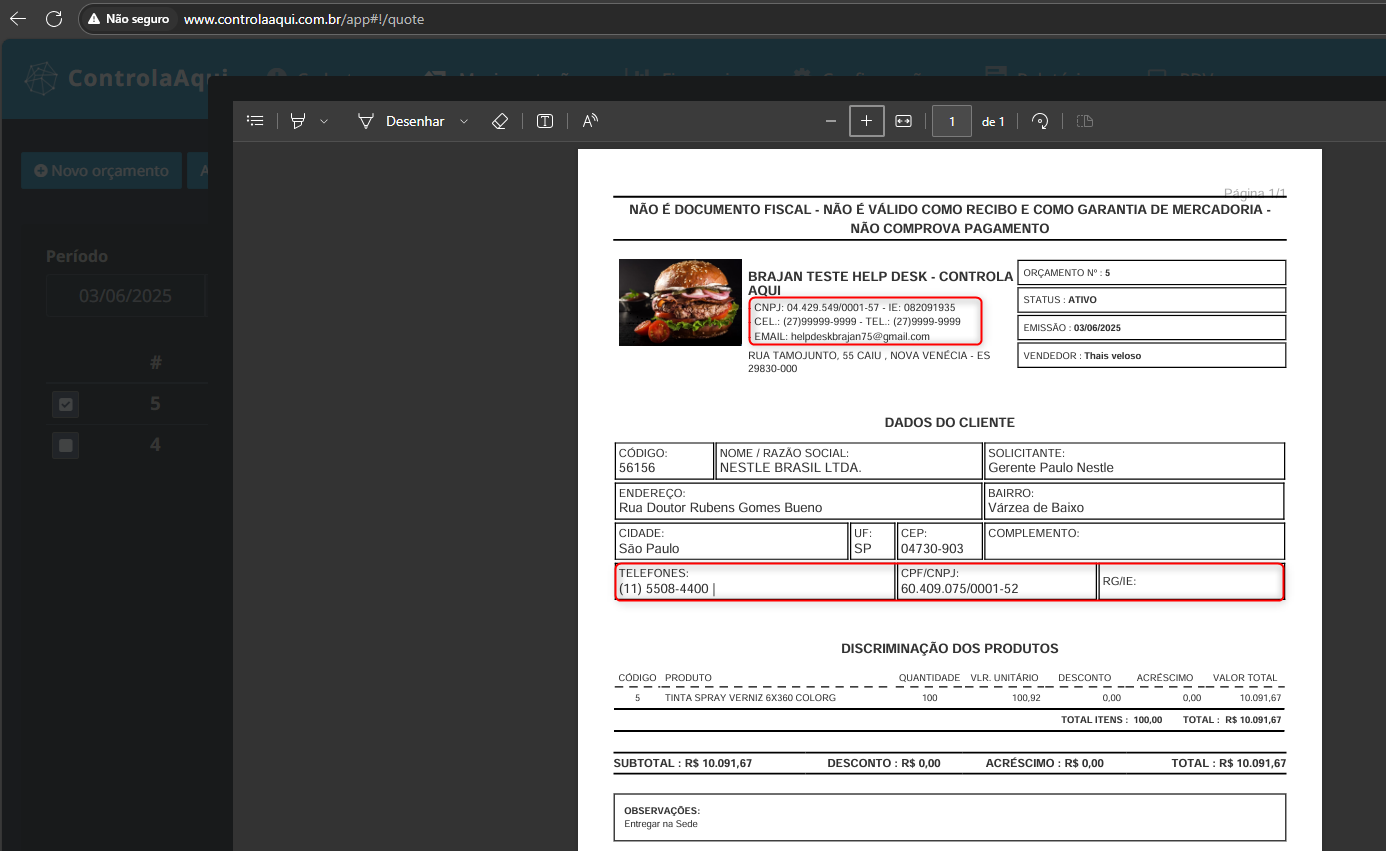Select the Desenhar drawing tool
This screenshot has width=1386, height=851.
pos(402,121)
